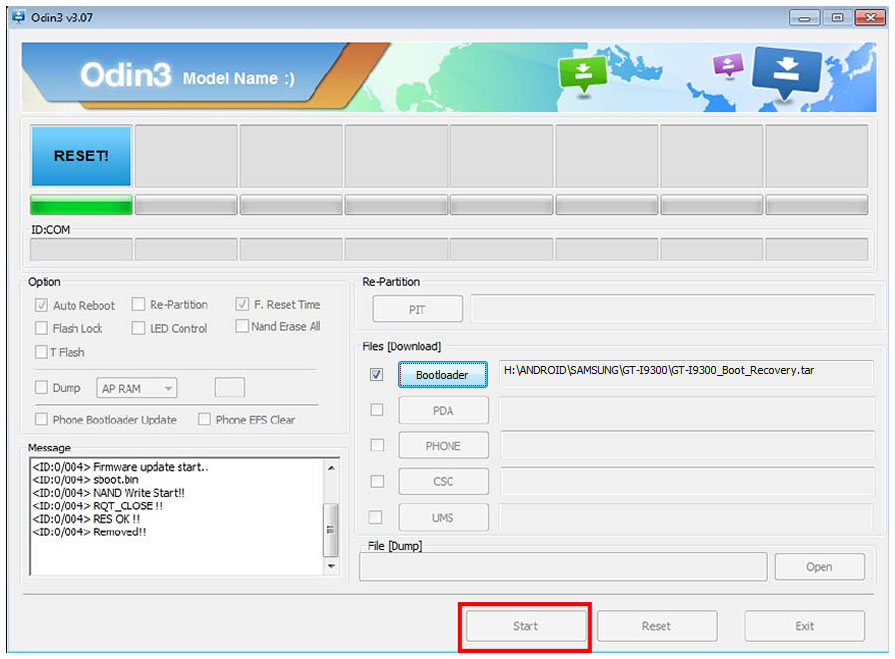Screen dimensions: 895x659
Task: Open the AP RAM dropdown
Action: pyautogui.click(x=136, y=388)
